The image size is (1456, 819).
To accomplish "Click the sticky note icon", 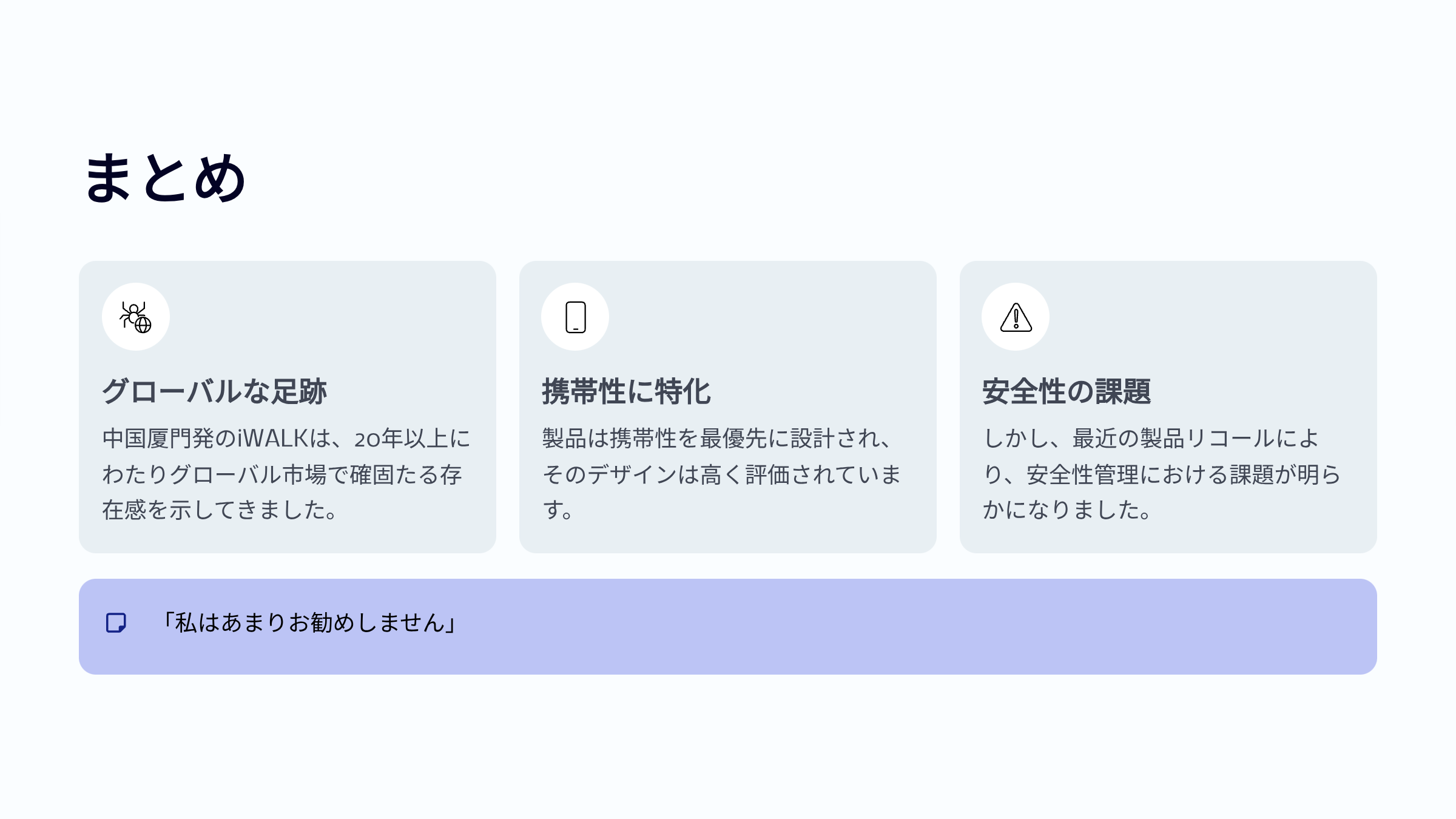I will click(x=116, y=623).
